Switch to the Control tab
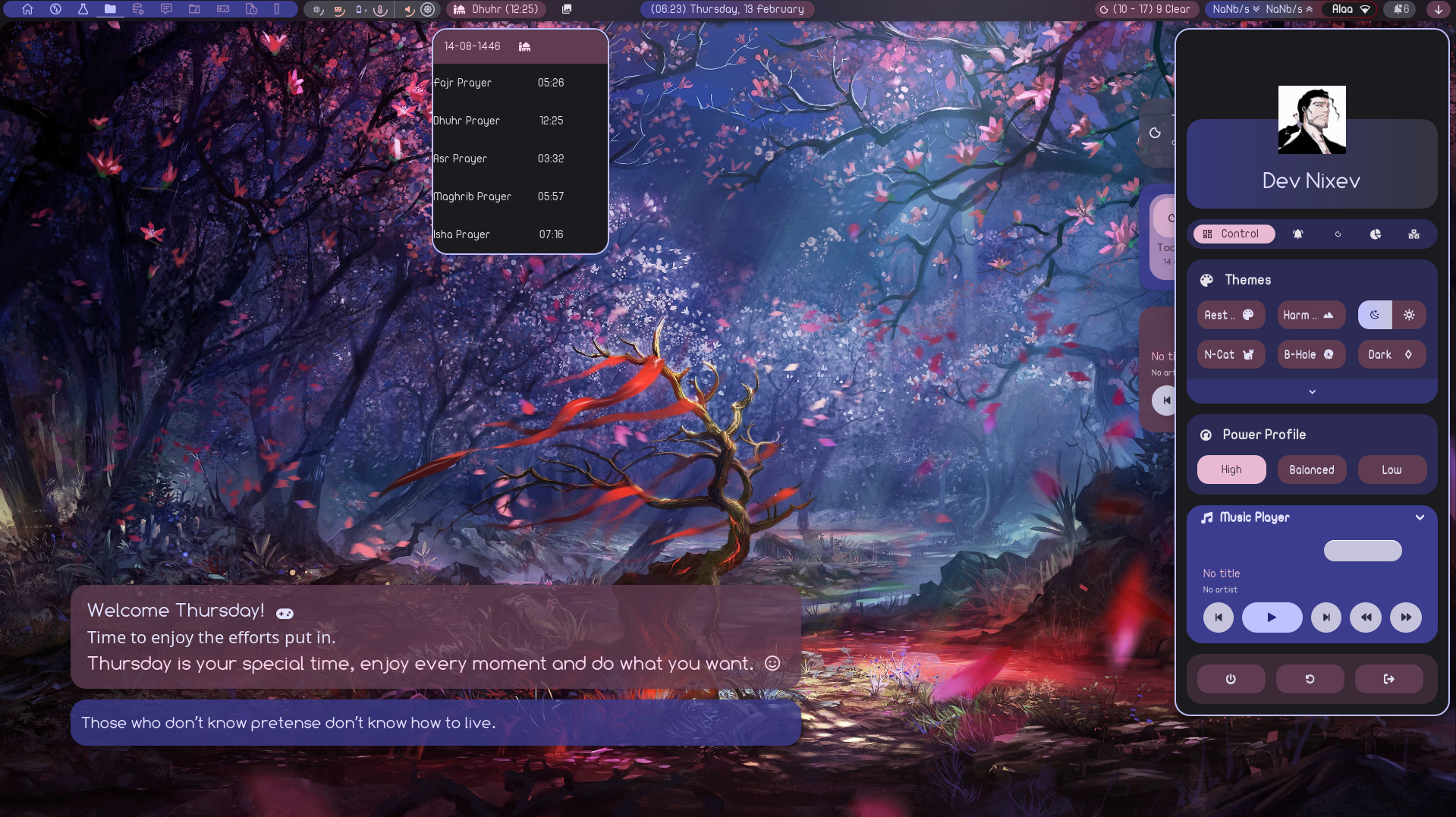 1234,234
